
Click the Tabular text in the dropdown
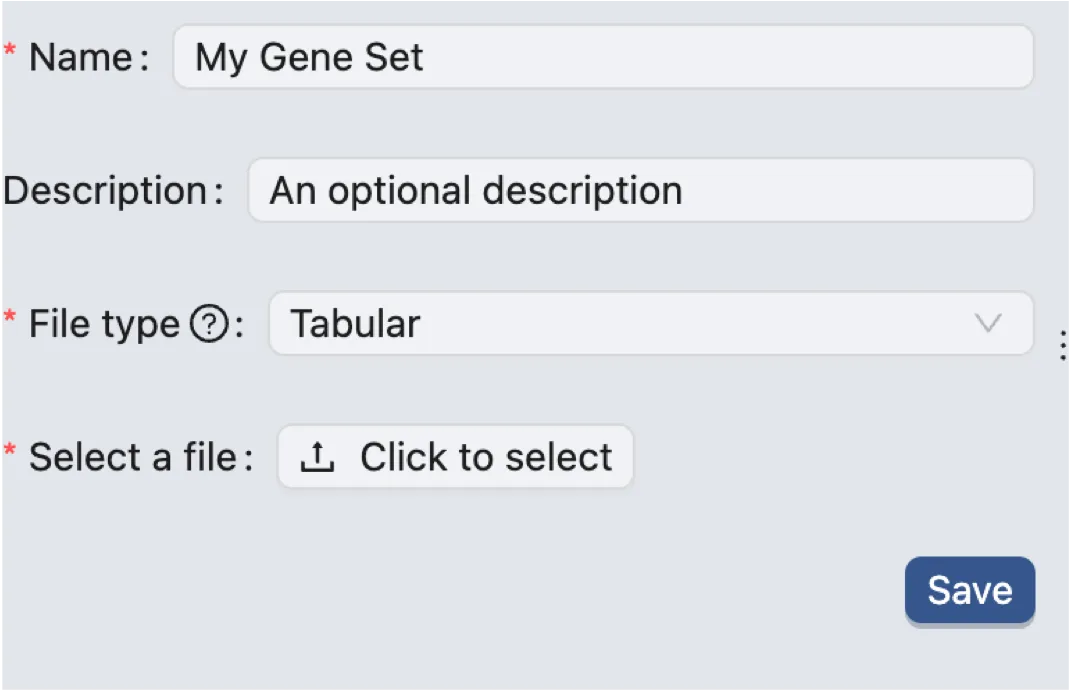pyautogui.click(x=355, y=323)
